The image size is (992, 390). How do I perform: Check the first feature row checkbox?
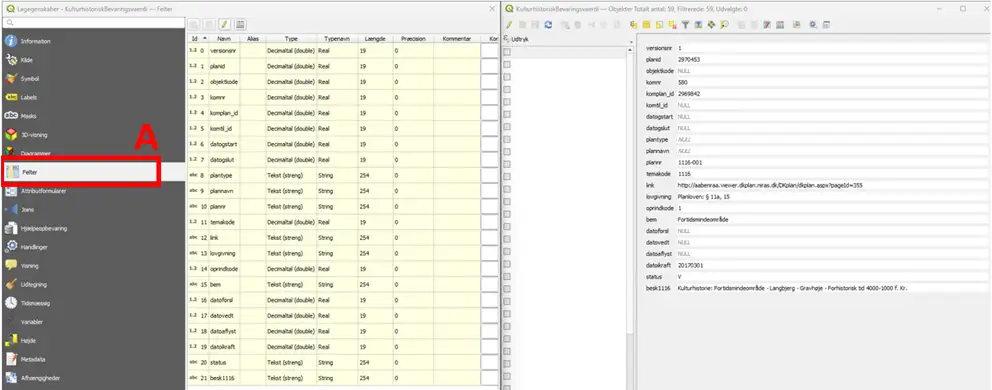click(x=507, y=52)
